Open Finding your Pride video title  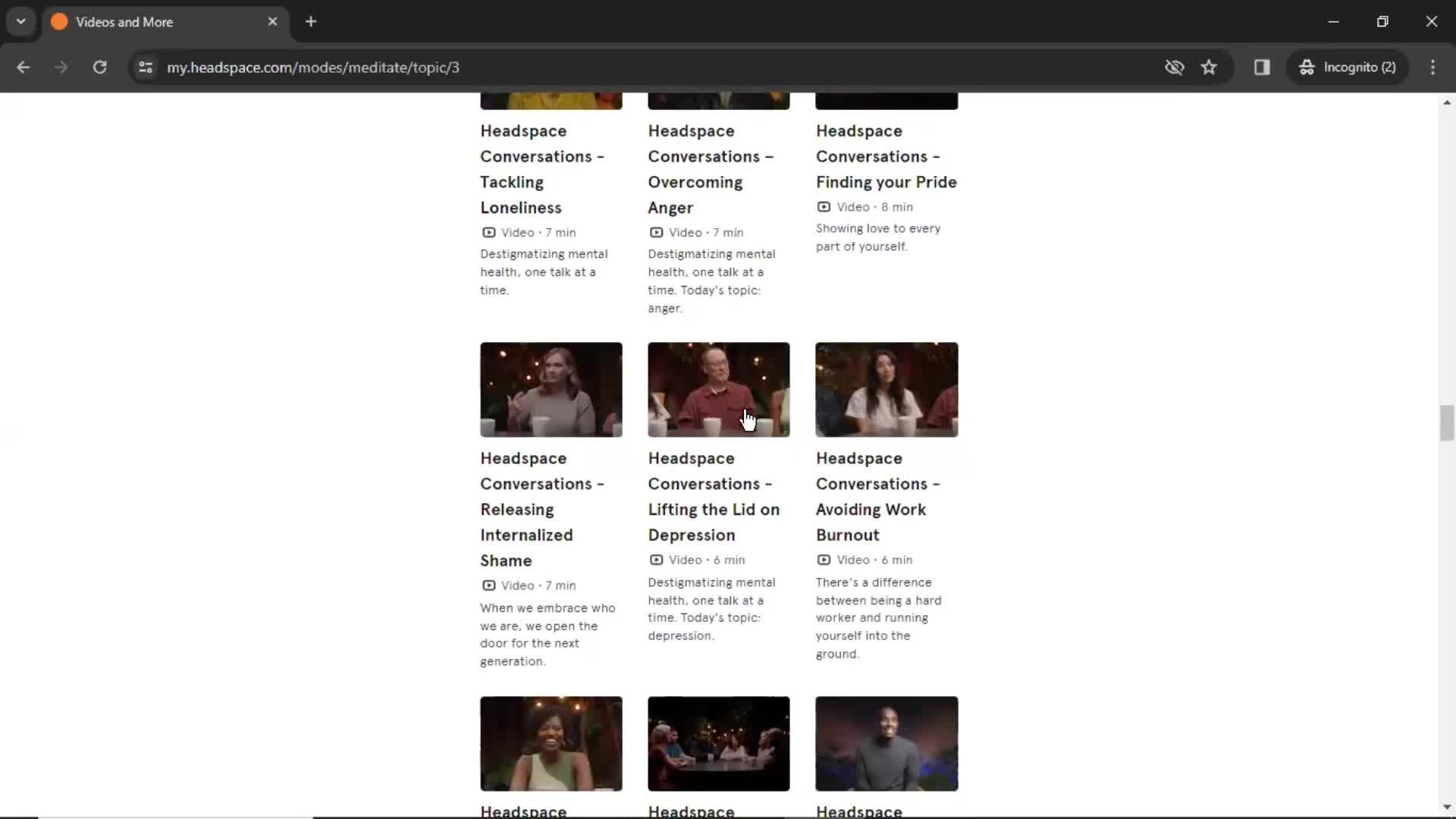pyautogui.click(x=886, y=156)
